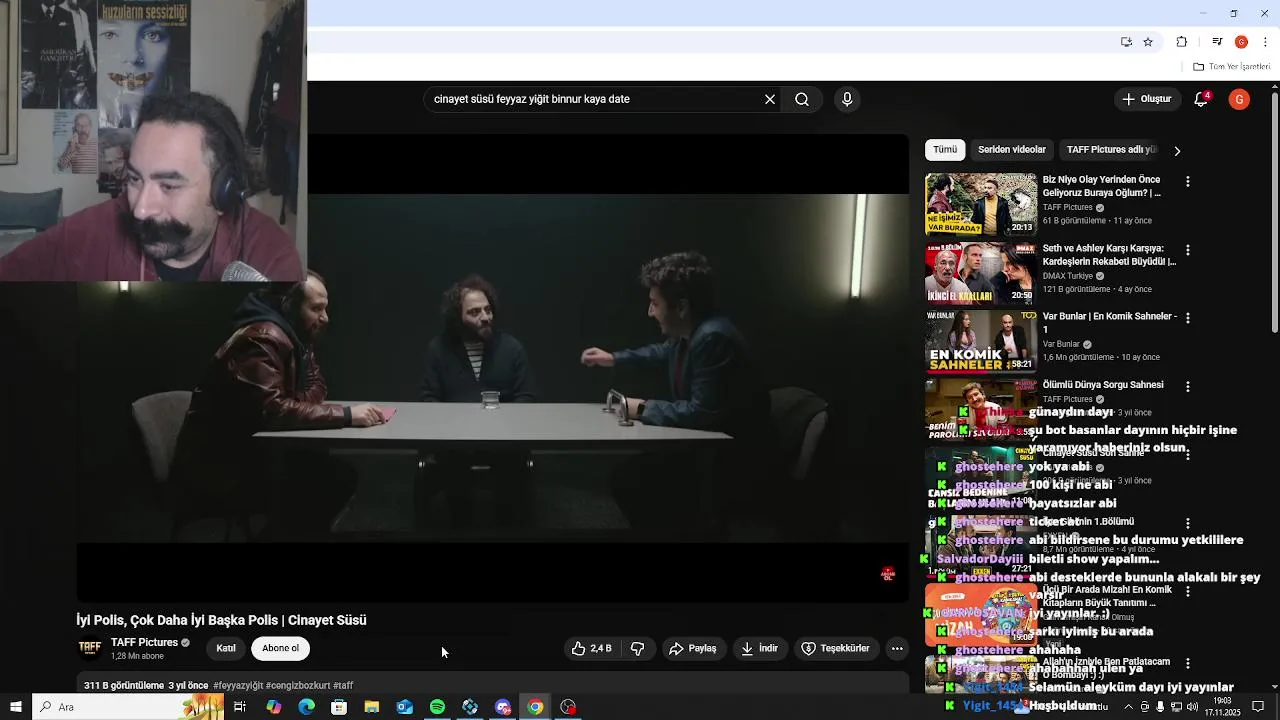Screen dimensions: 1280x720
Task: Open the Chrome media control icon
Action: (x=1217, y=42)
